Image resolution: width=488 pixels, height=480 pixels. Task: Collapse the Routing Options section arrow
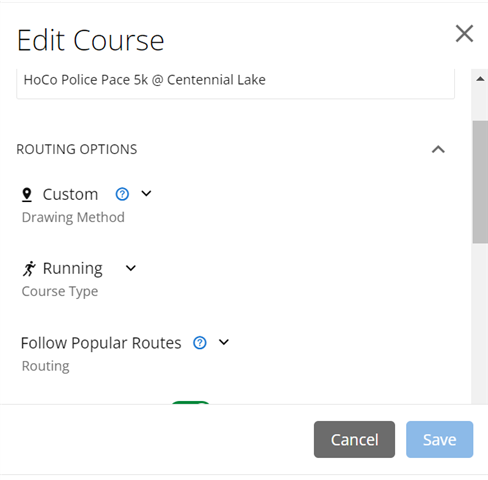438,149
